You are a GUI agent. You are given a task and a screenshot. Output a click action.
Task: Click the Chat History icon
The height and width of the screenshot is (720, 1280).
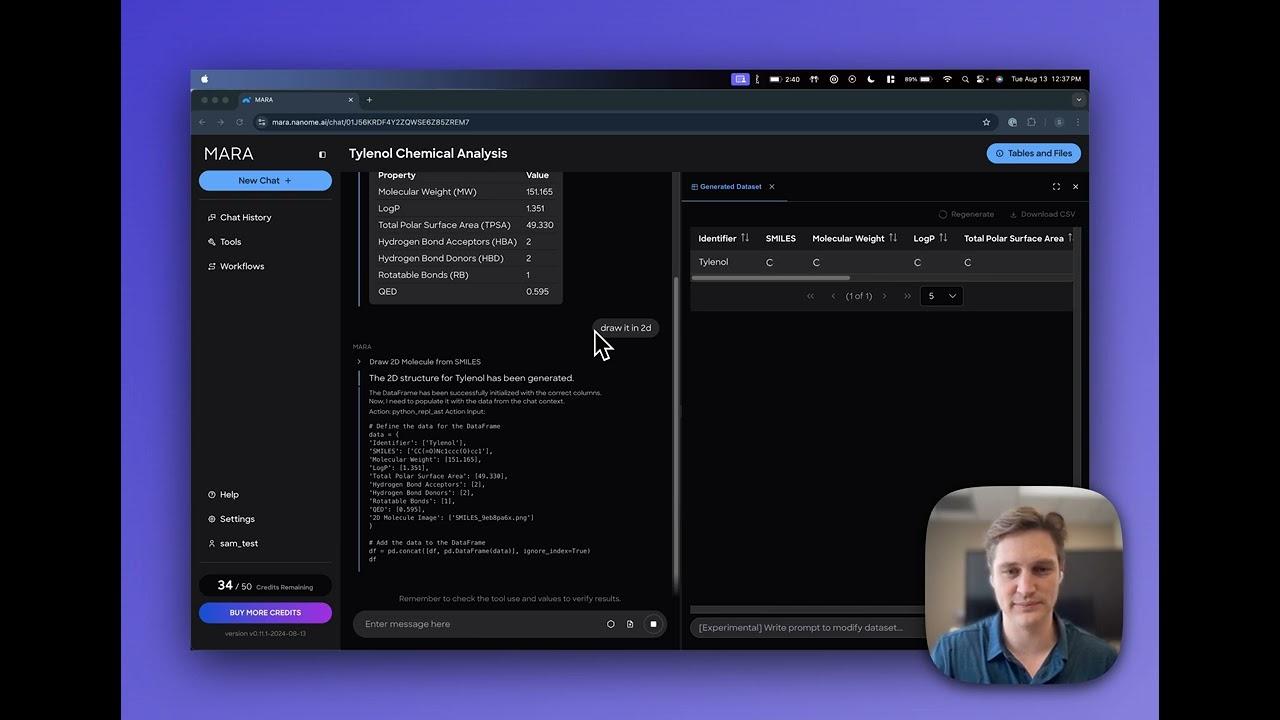[211, 217]
